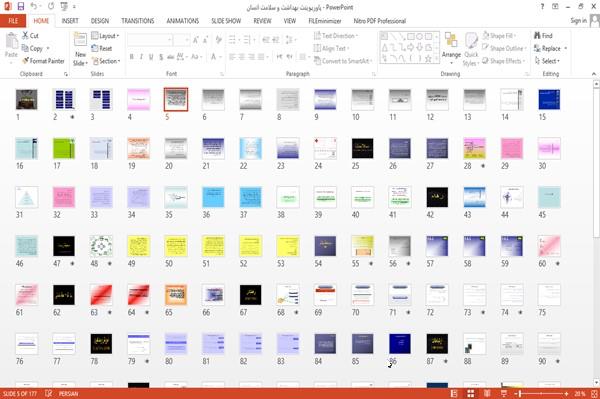Increase font size with the large A icon
Viewport: 600px width, 399px height.
(x=196, y=40)
